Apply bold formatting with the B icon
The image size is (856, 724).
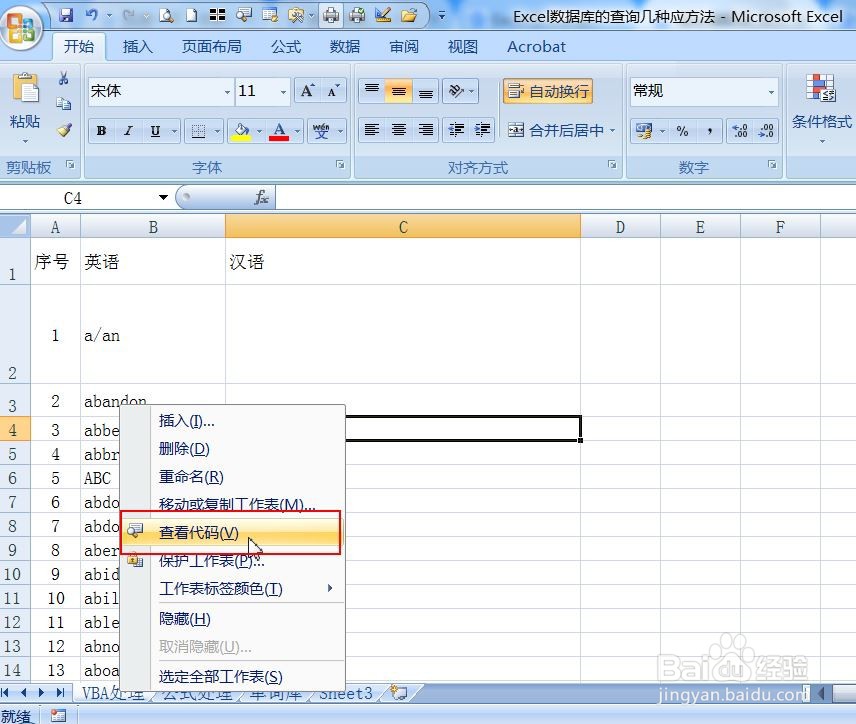102,131
